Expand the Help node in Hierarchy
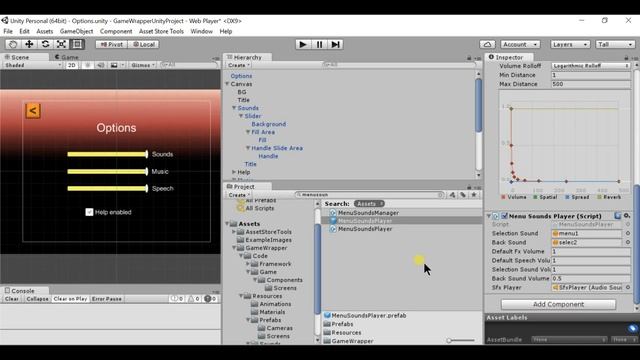The image size is (640, 360). tap(234, 172)
